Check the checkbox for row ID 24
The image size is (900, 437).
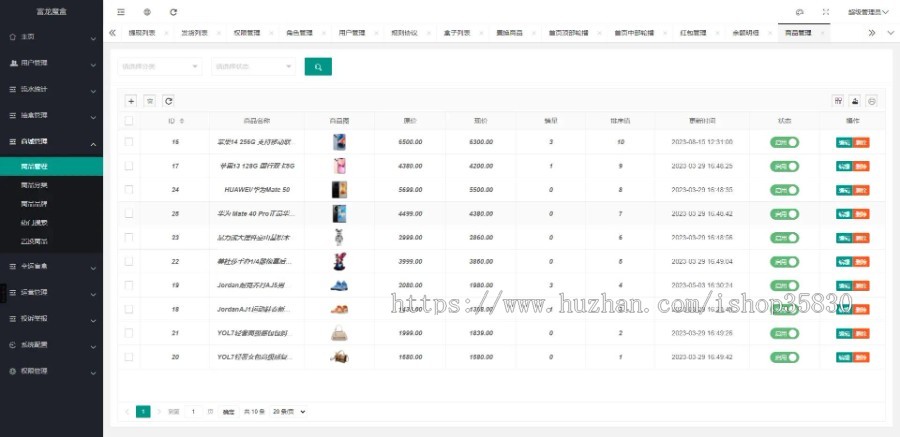(x=129, y=190)
